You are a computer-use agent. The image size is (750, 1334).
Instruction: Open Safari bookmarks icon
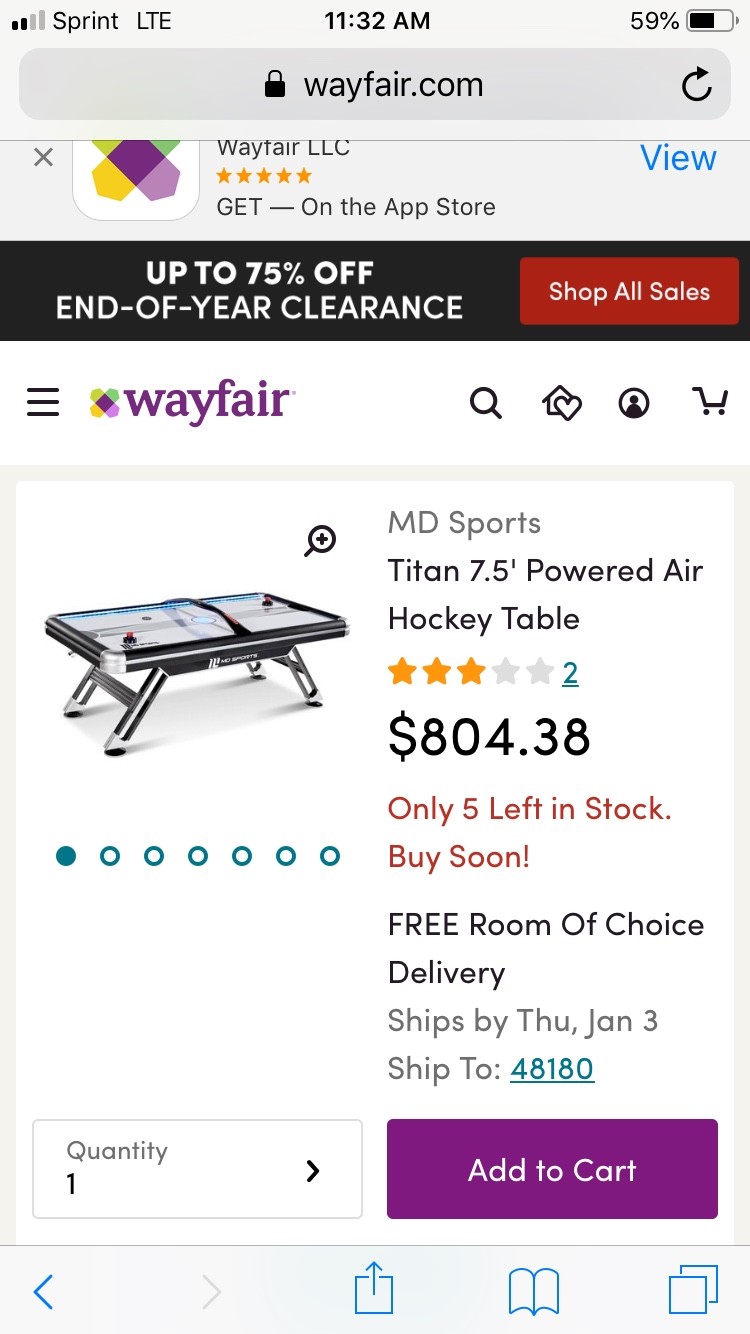tap(533, 1290)
